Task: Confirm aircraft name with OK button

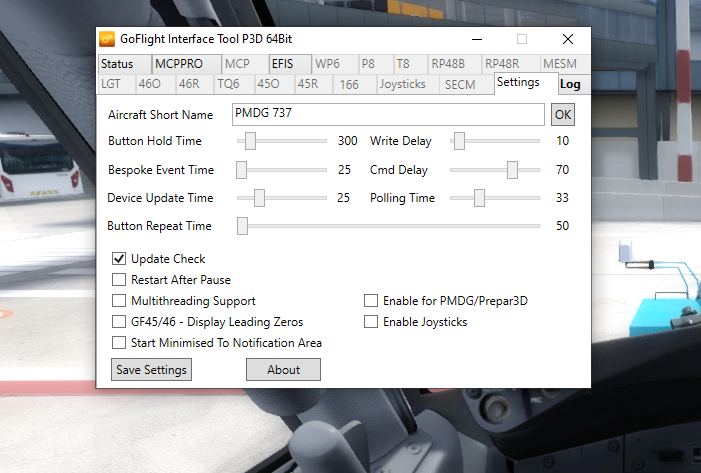Action: [563, 114]
